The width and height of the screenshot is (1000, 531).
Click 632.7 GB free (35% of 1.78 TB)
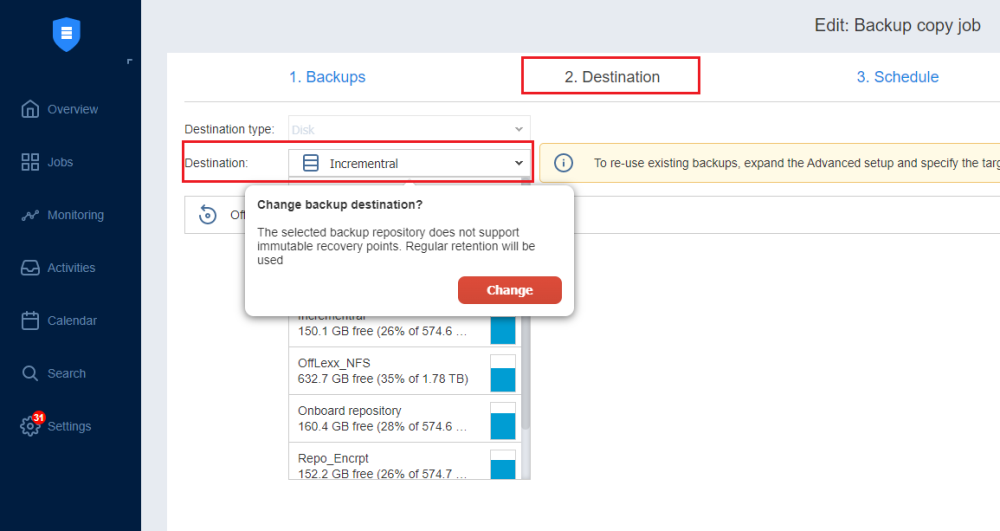383,379
